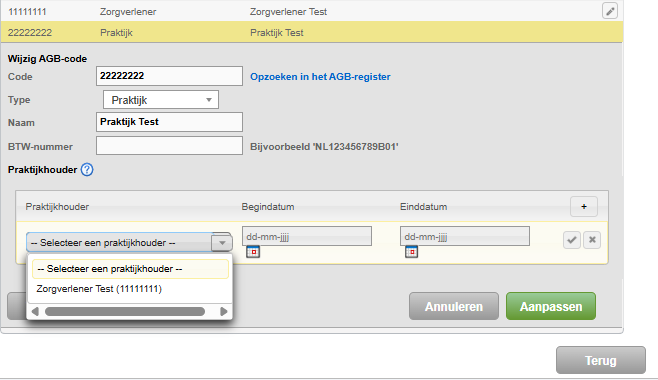Focus the Einddatum dd-mm-jjjj field
Screen dimensions: 658x380
(x=465, y=236)
